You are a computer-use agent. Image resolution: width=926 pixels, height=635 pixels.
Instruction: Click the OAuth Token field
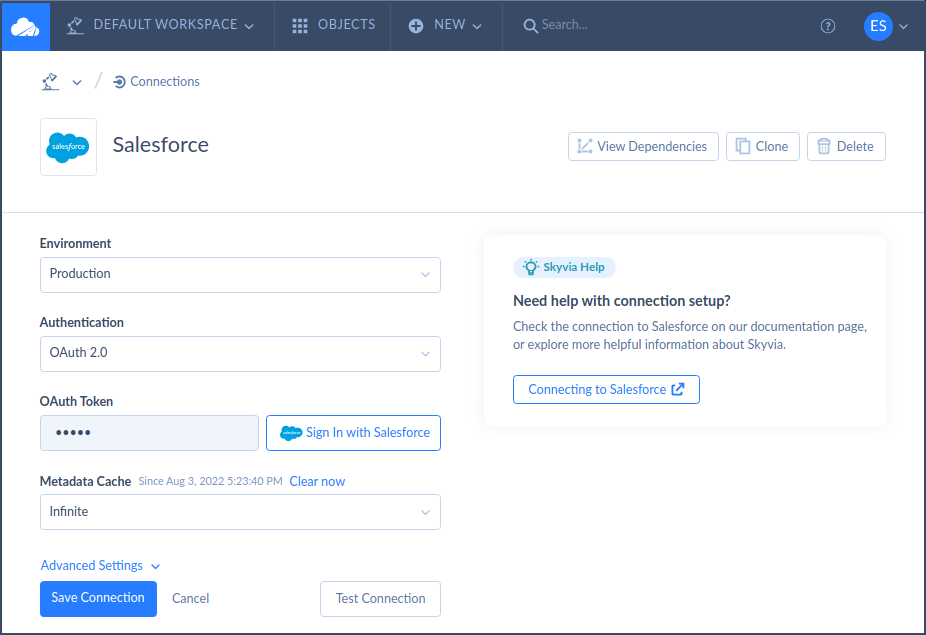pyautogui.click(x=149, y=433)
